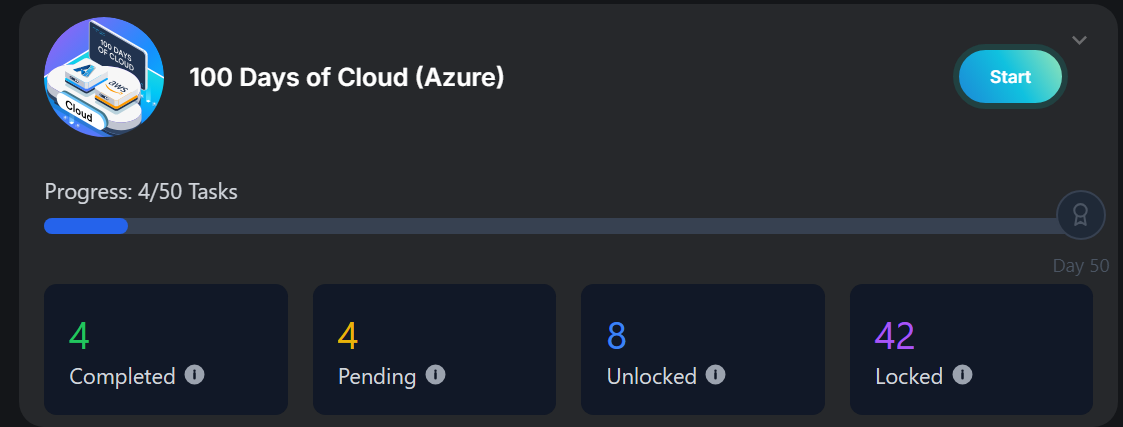Image resolution: width=1123 pixels, height=427 pixels.
Task: Select the Progress: 4/50 Tasks text
Action: tap(141, 191)
